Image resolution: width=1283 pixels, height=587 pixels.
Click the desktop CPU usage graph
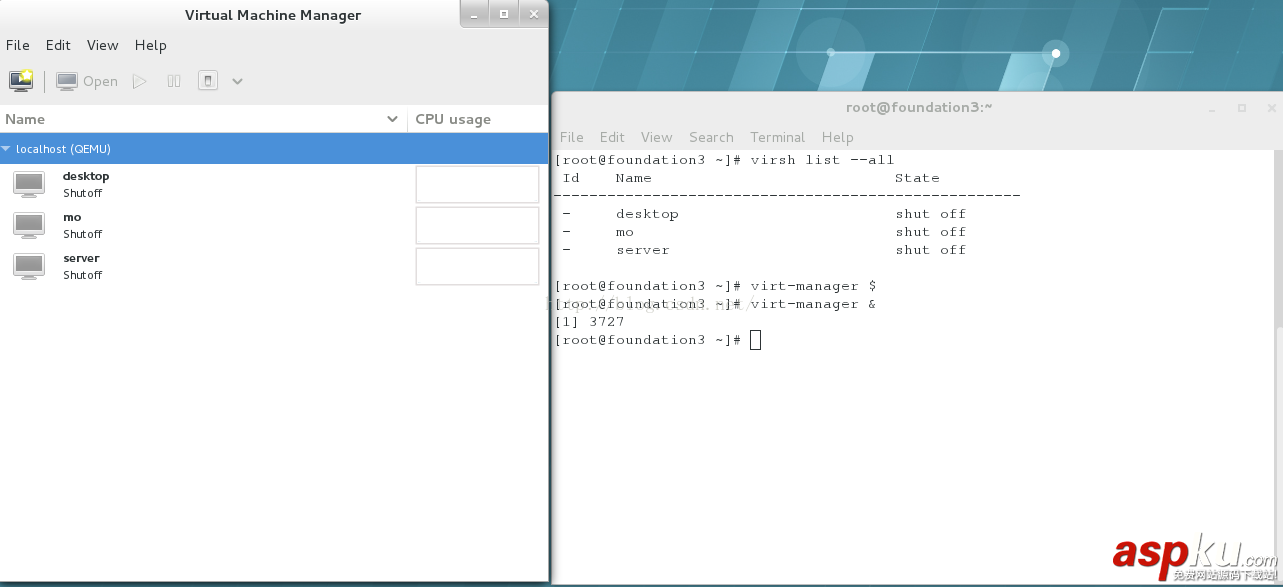point(477,184)
